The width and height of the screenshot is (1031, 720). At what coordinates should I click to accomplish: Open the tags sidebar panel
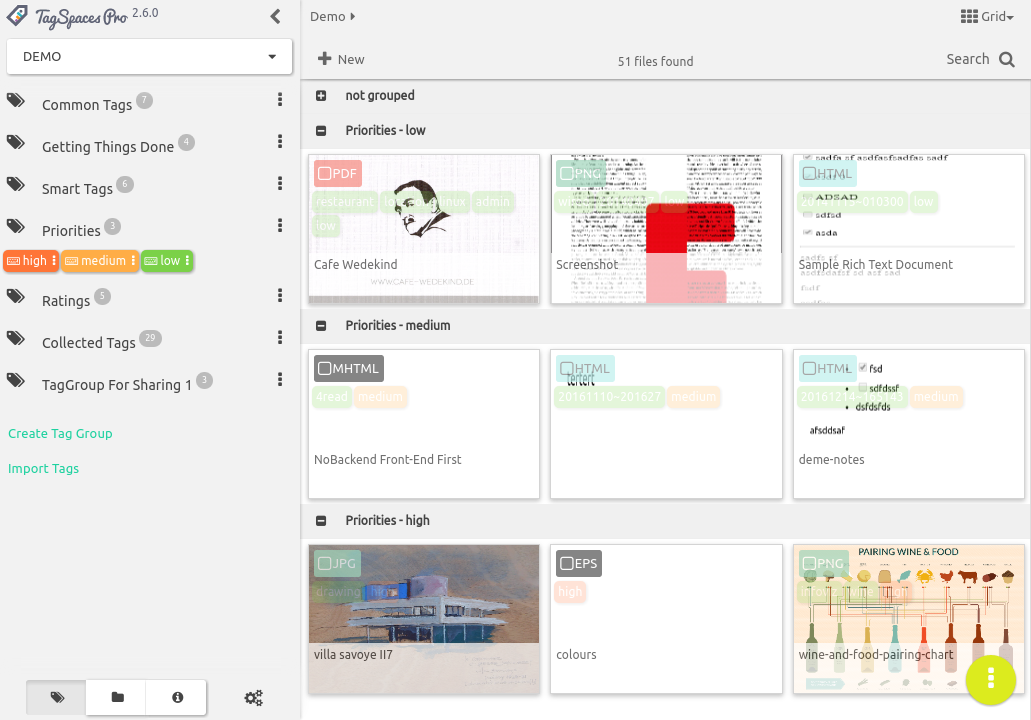55,697
